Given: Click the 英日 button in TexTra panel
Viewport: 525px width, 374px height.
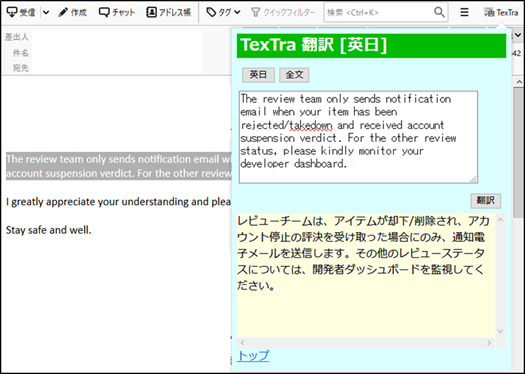Looking at the screenshot, I should point(258,75).
